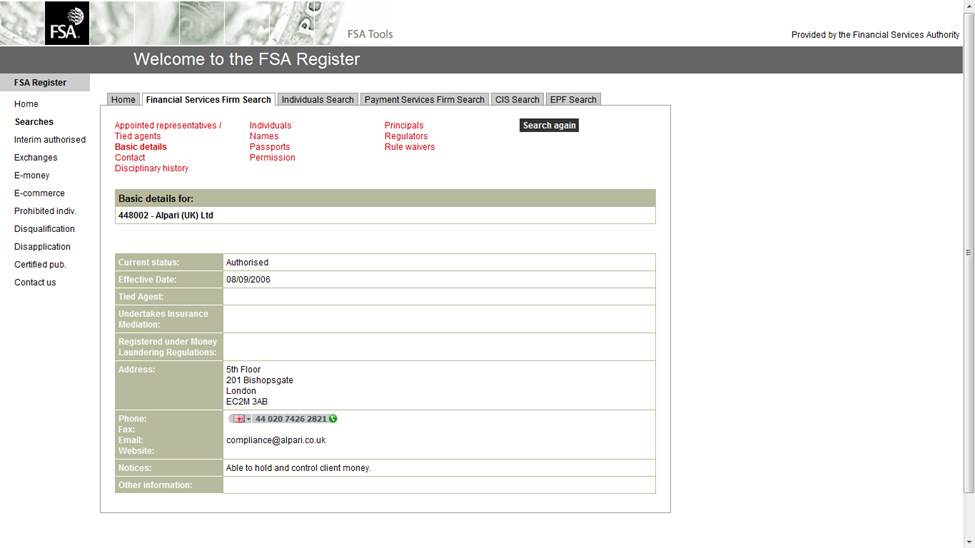This screenshot has width=975, height=548.
Task: Click the FSA Tools header text
Action: (370, 34)
